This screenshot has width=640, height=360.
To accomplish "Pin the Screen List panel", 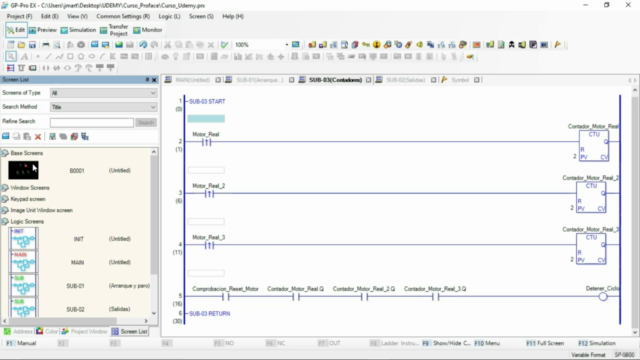I will (x=147, y=80).
